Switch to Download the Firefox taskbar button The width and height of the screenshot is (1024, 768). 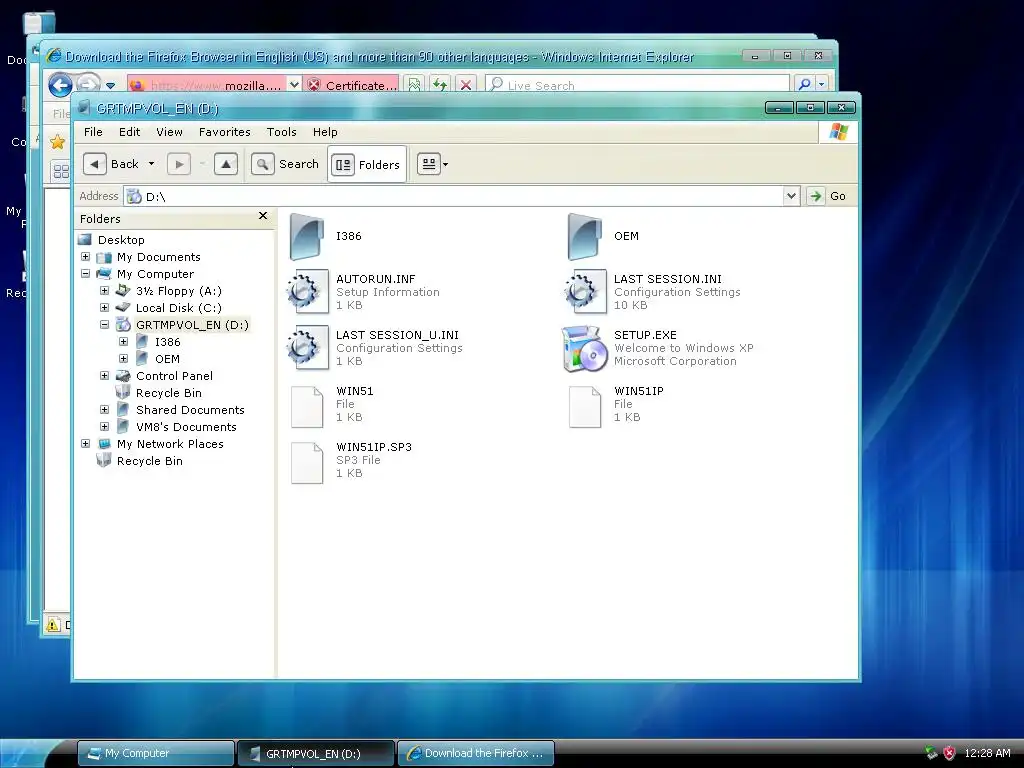point(476,753)
